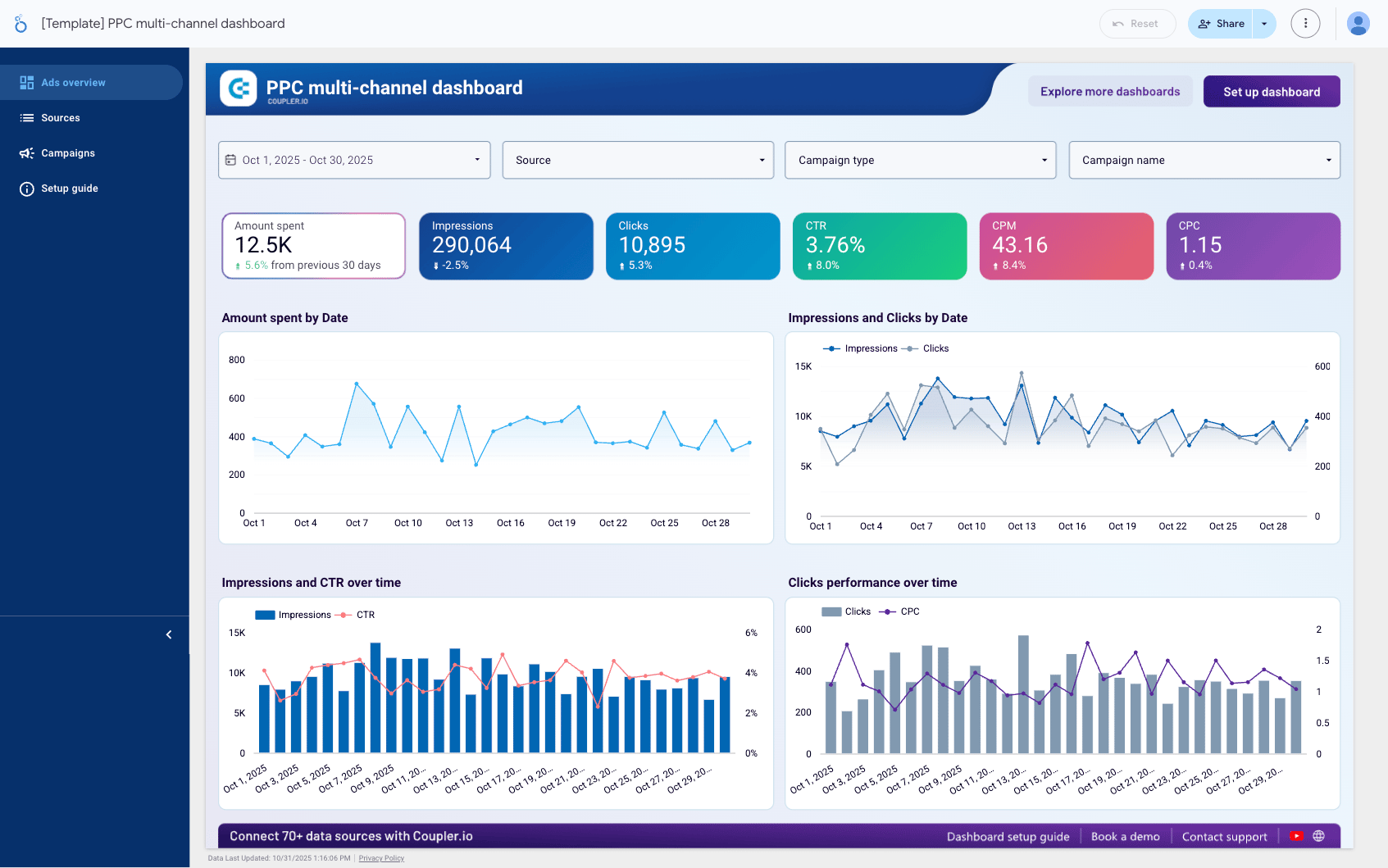Image resolution: width=1388 pixels, height=868 pixels.
Task: Expand the Source filter dropdown
Action: click(x=638, y=160)
